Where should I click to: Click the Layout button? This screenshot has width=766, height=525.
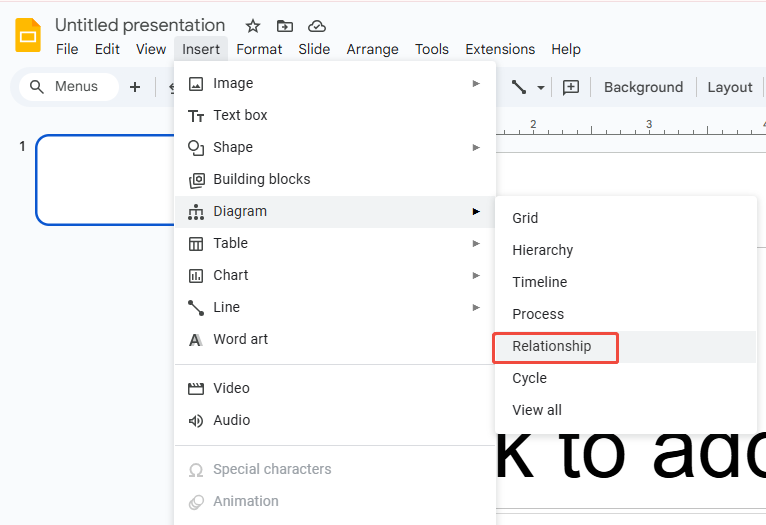point(729,87)
